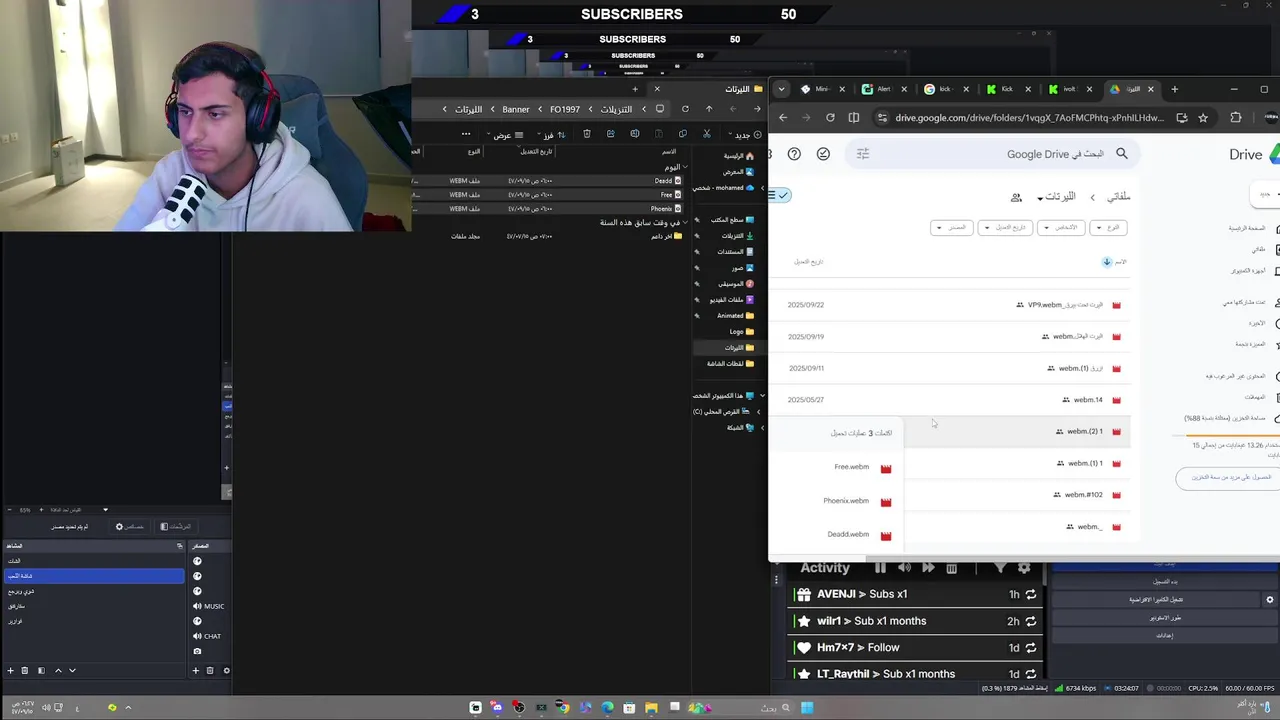Open the Activity feed filter funnel

coord(1000,567)
